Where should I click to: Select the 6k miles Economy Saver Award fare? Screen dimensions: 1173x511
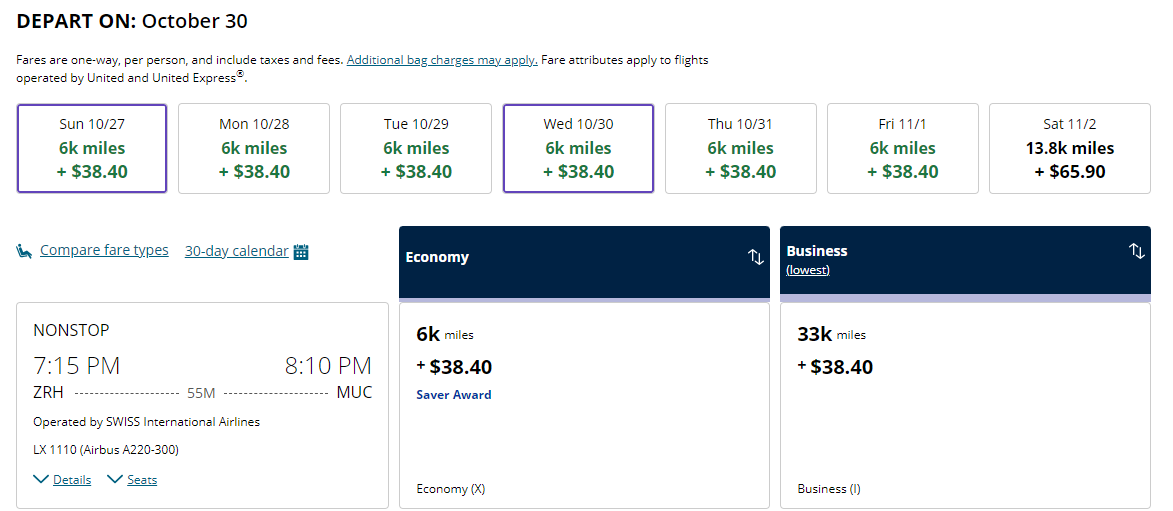click(584, 405)
